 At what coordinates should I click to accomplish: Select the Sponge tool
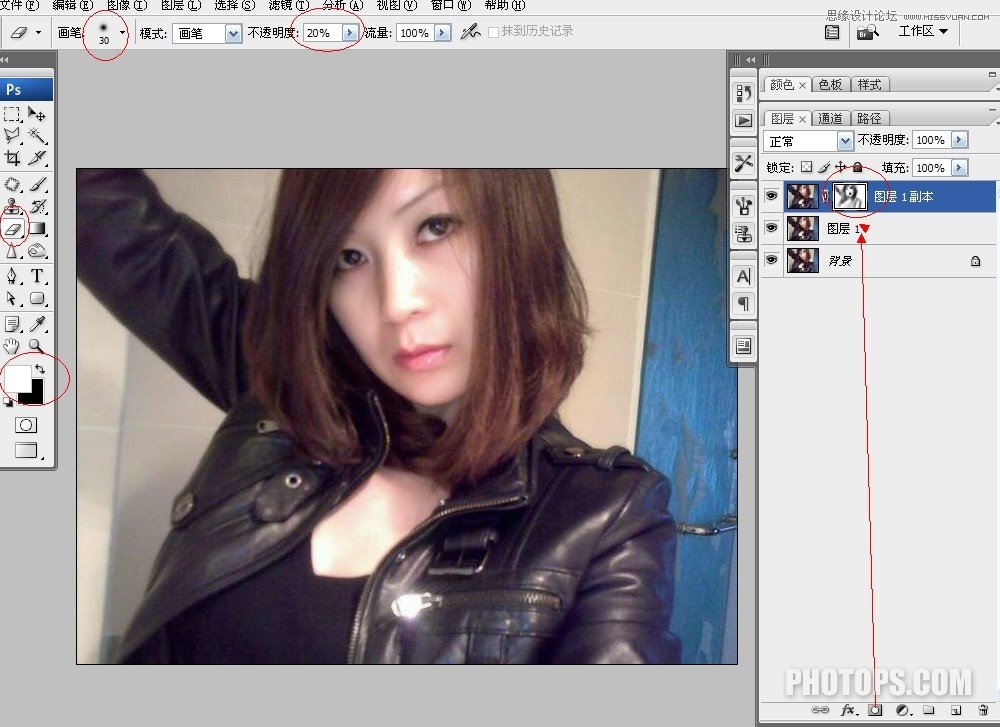tap(37, 251)
